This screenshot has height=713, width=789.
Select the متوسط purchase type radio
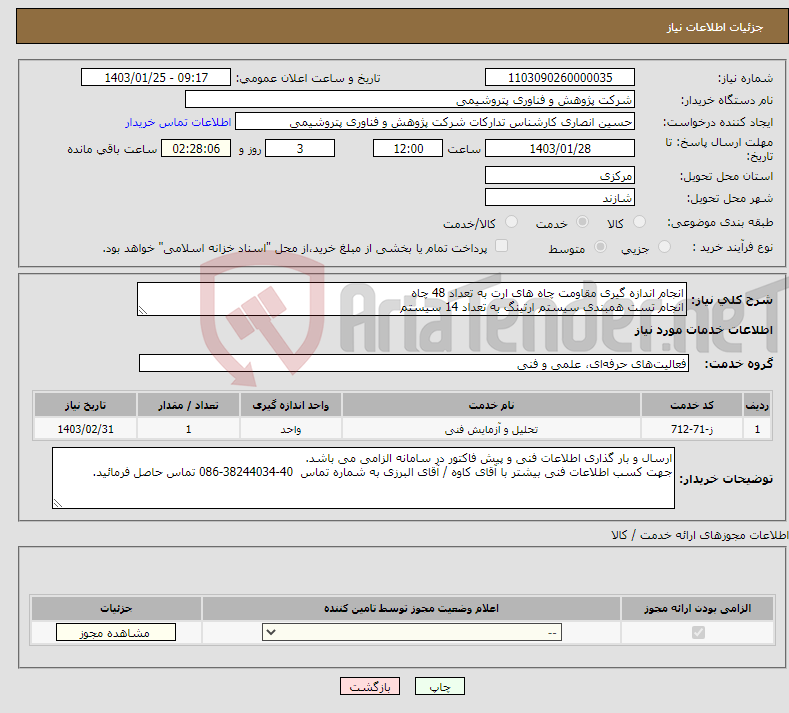pyautogui.click(x=600, y=247)
